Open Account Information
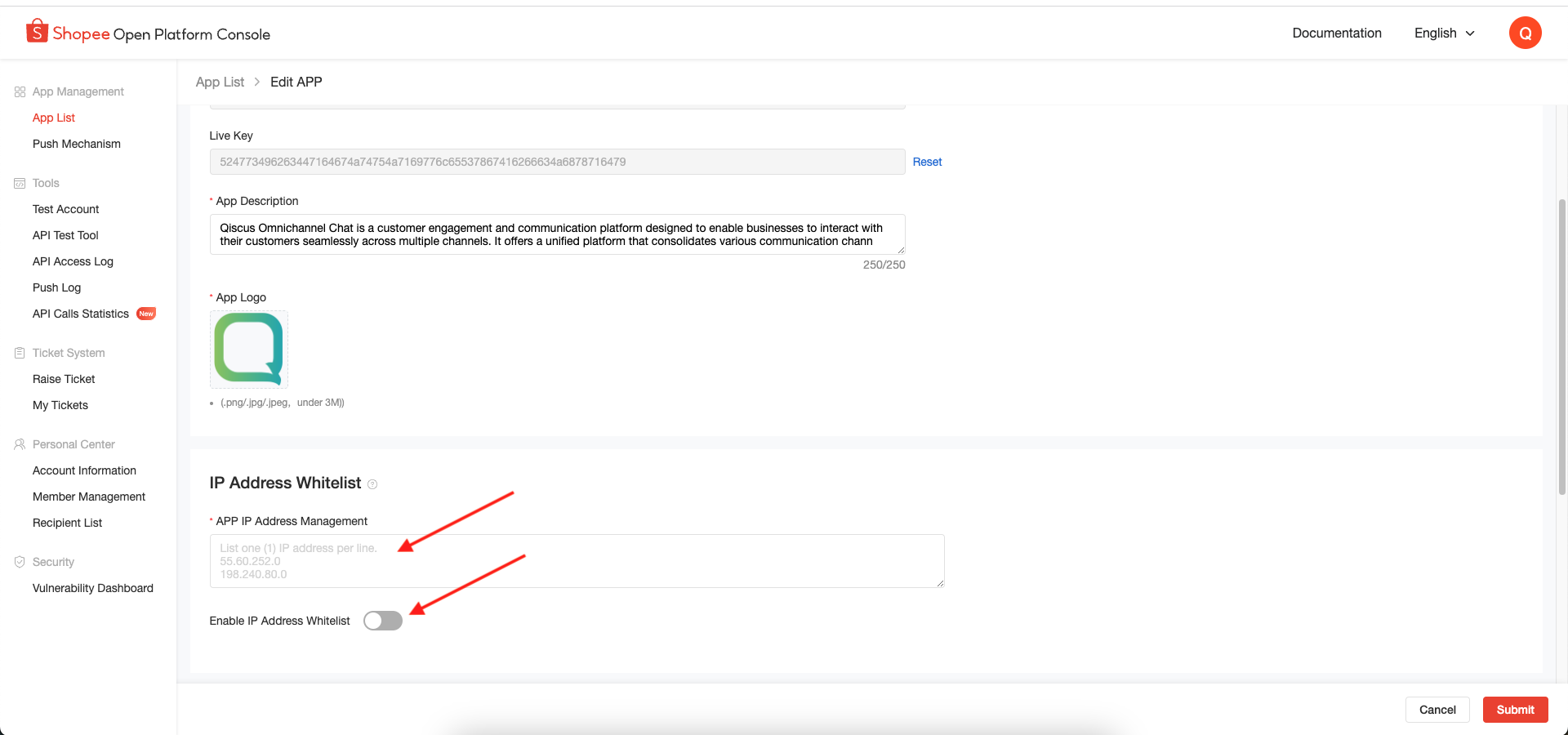Viewport: 1568px width, 735px height. (84, 470)
